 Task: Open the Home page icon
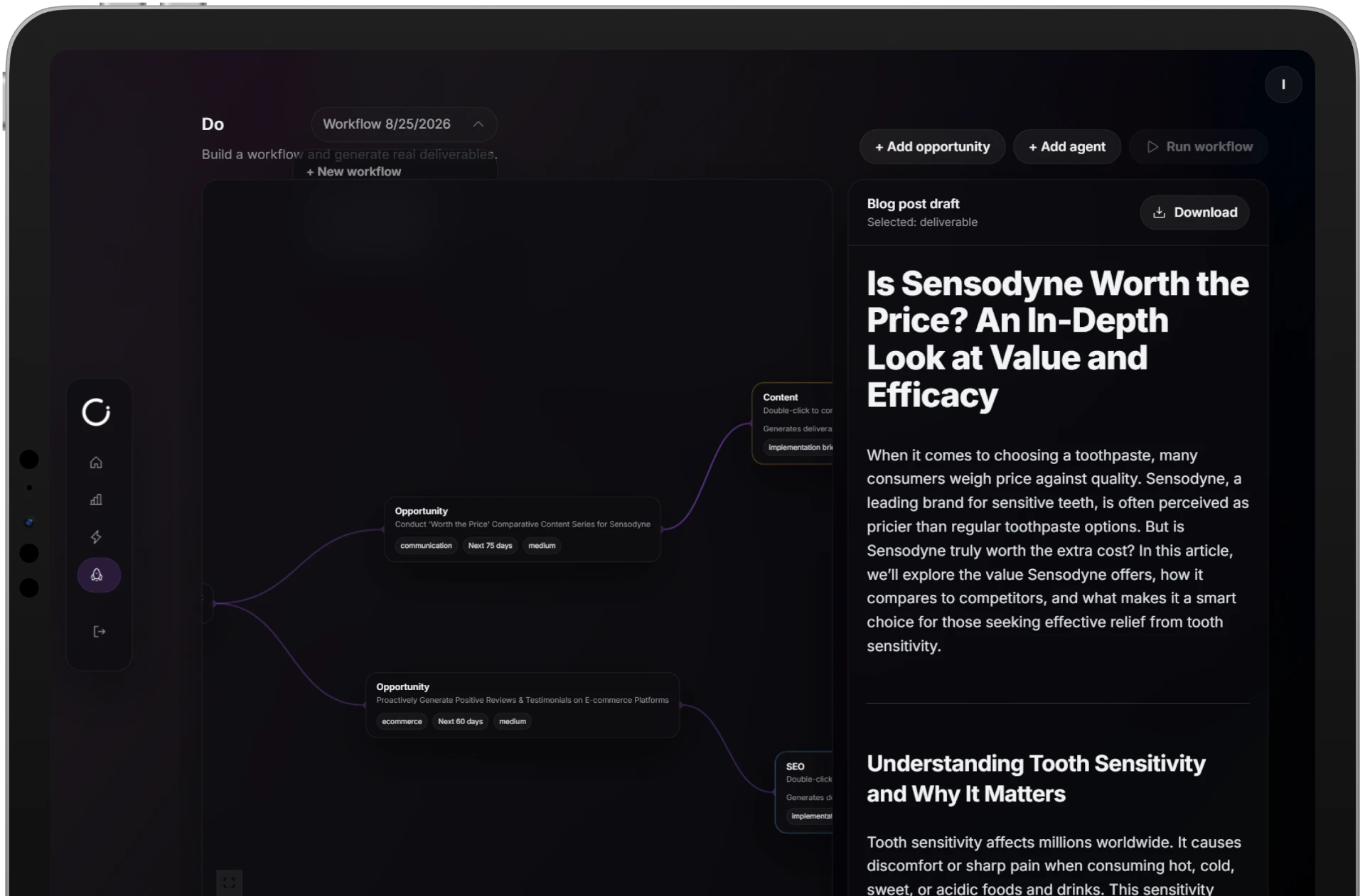[x=96, y=463]
